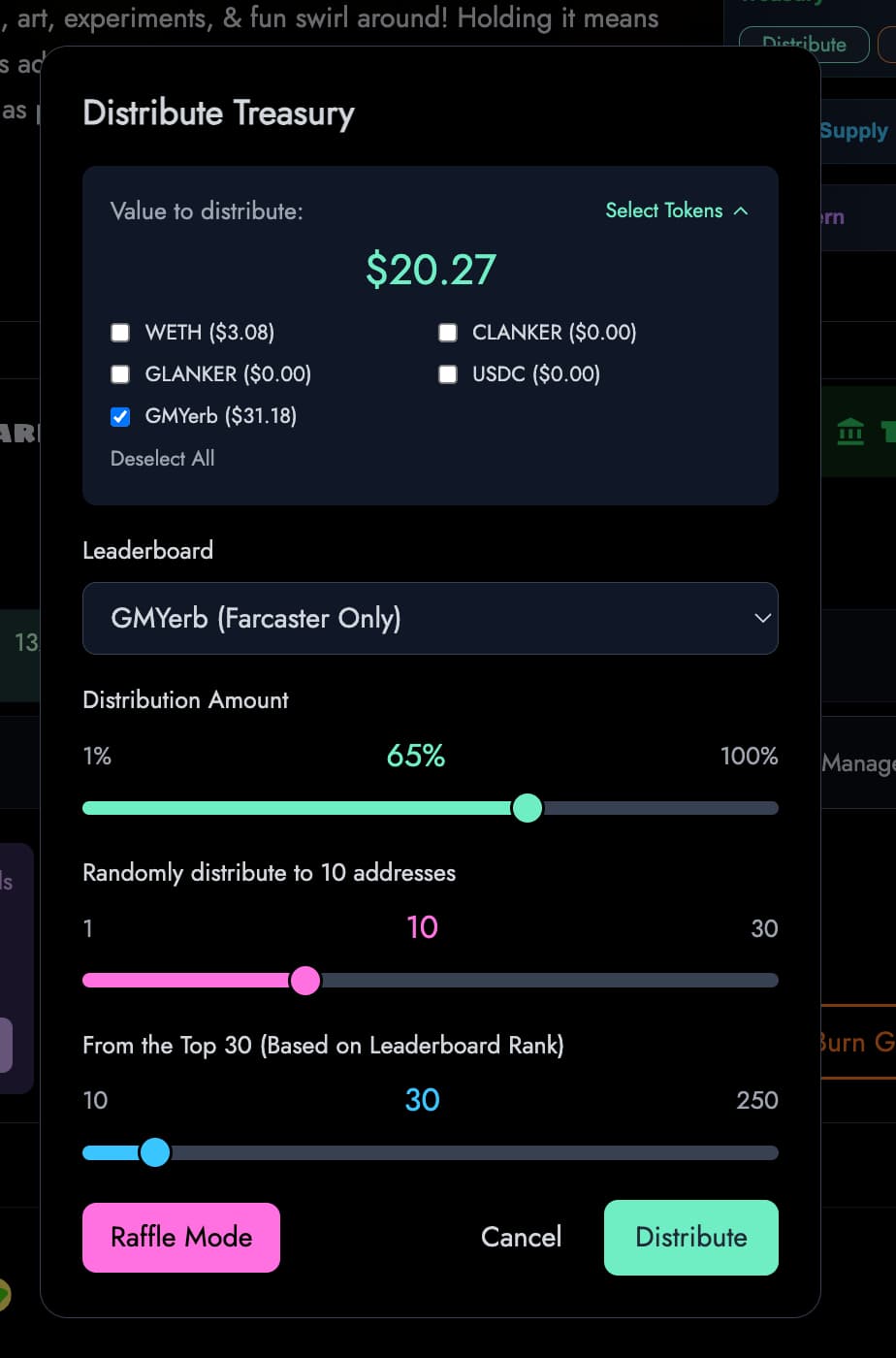The image size is (896, 1358).
Task: Enable the WETH token checkbox
Action: pyautogui.click(x=120, y=333)
